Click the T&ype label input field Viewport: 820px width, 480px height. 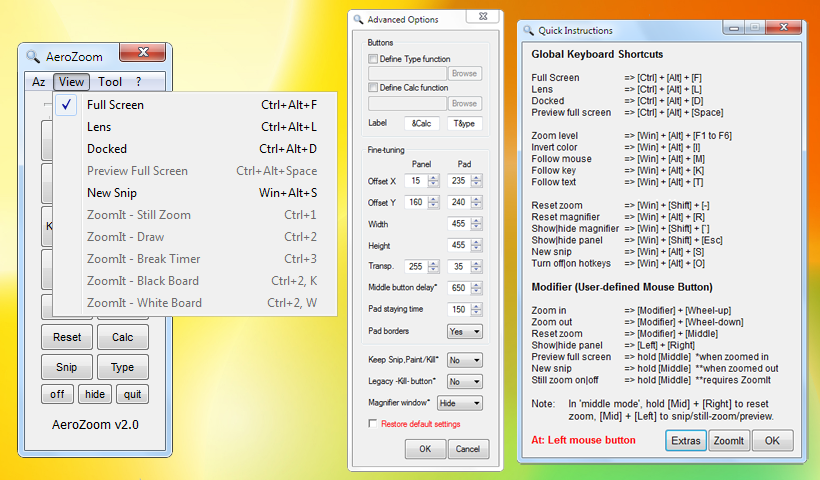coord(464,123)
